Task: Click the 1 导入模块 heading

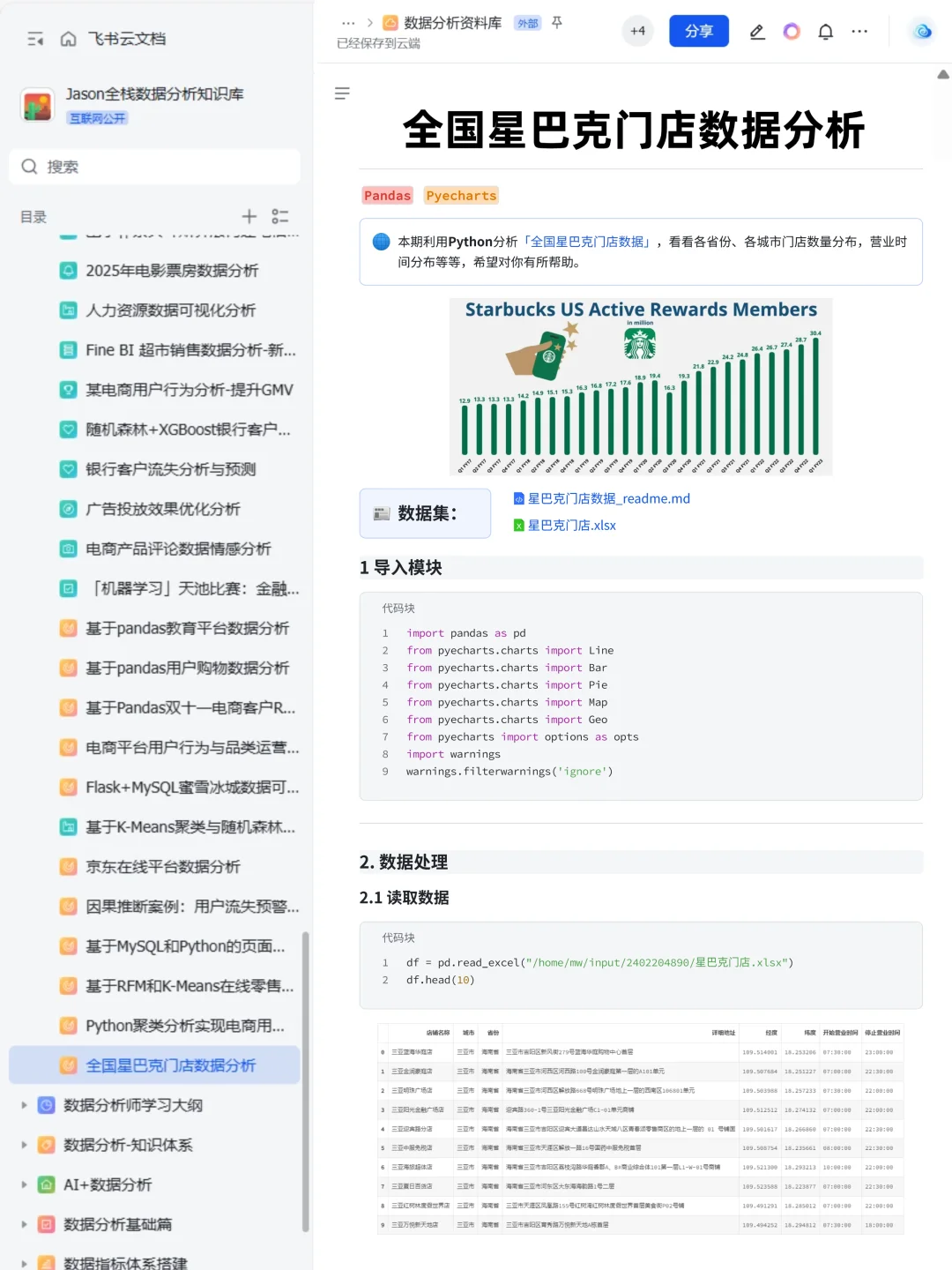Action: pyautogui.click(x=401, y=568)
